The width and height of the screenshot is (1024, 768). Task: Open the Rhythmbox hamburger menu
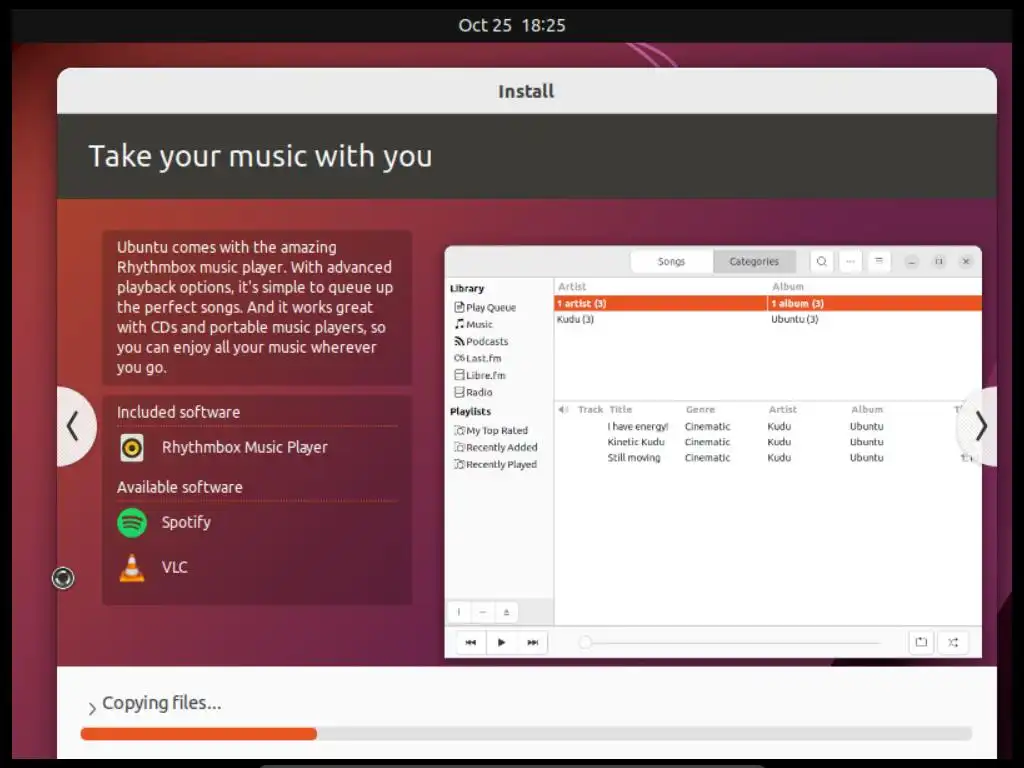click(x=879, y=261)
